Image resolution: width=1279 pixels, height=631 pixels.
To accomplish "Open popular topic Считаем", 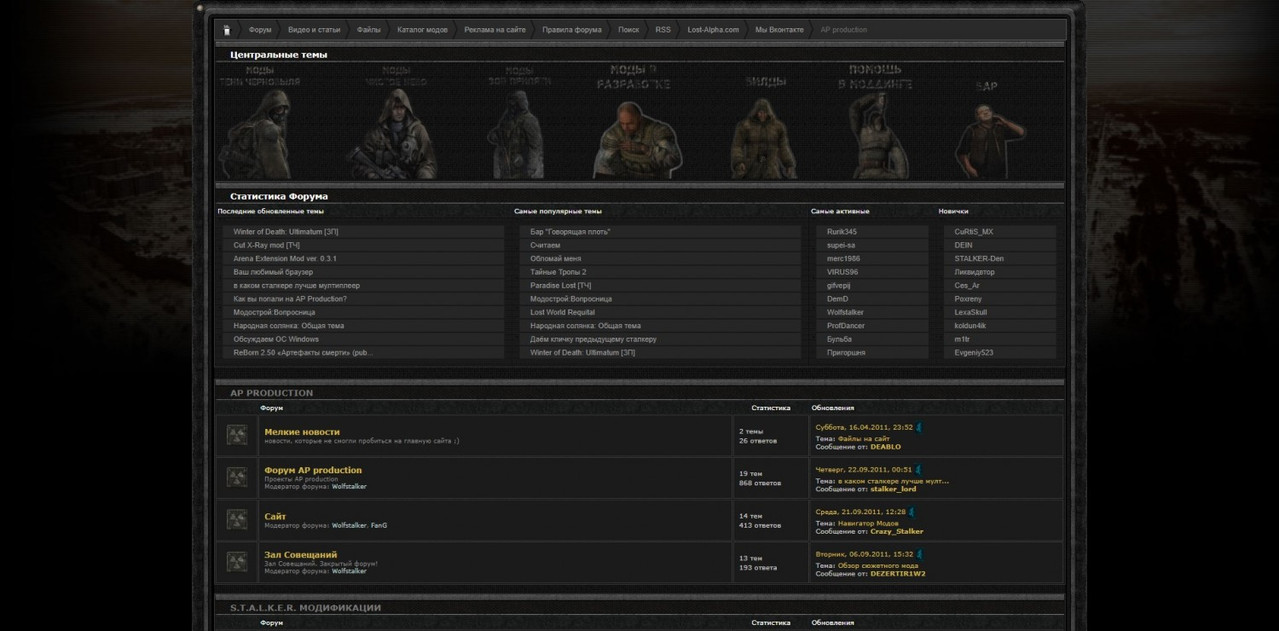I will (x=545, y=245).
